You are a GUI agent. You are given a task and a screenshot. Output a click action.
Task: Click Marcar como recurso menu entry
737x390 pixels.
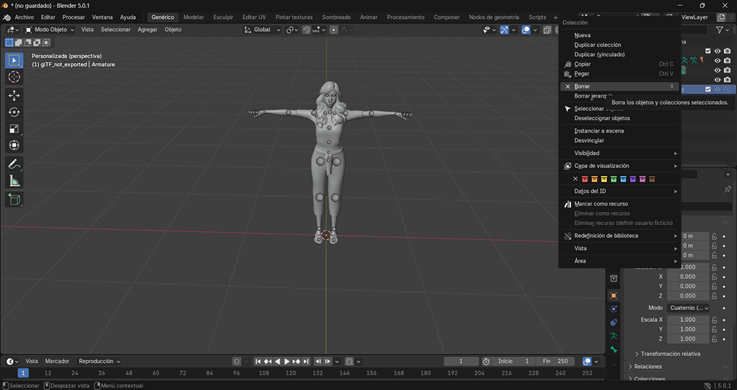click(x=619, y=204)
